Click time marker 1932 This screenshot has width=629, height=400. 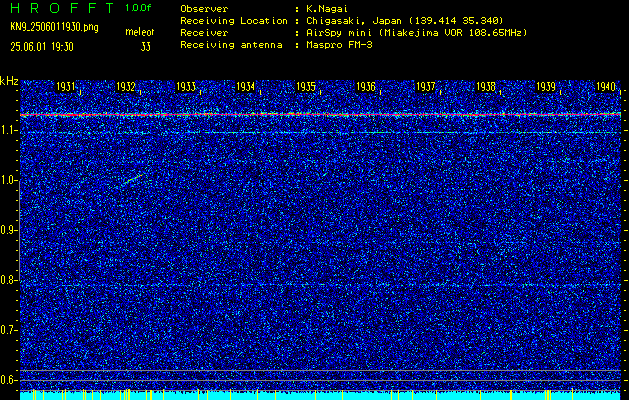[x=126, y=87]
